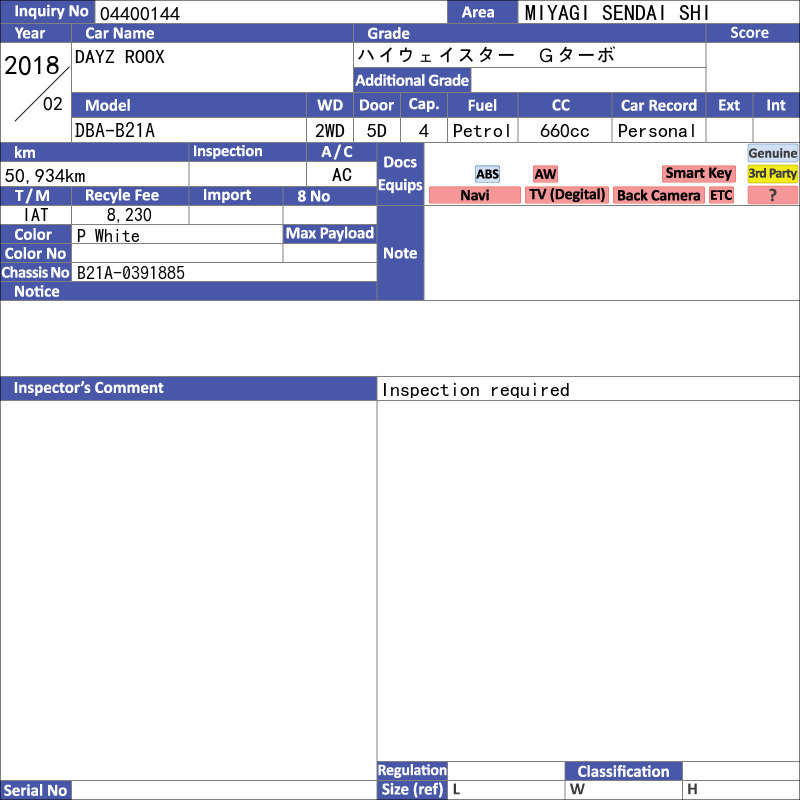
Task: Click the ETC equipment badge
Action: pos(721,195)
